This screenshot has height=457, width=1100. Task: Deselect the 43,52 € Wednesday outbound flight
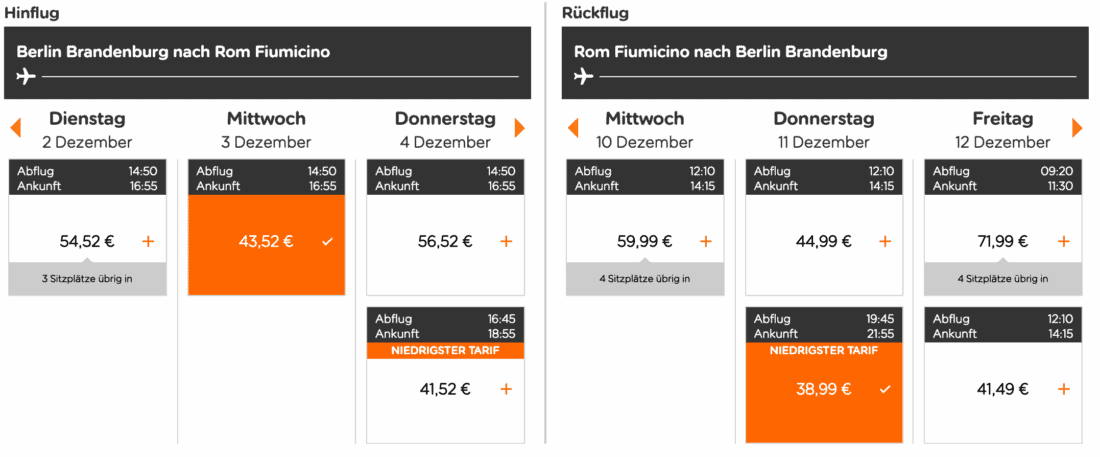tap(327, 241)
